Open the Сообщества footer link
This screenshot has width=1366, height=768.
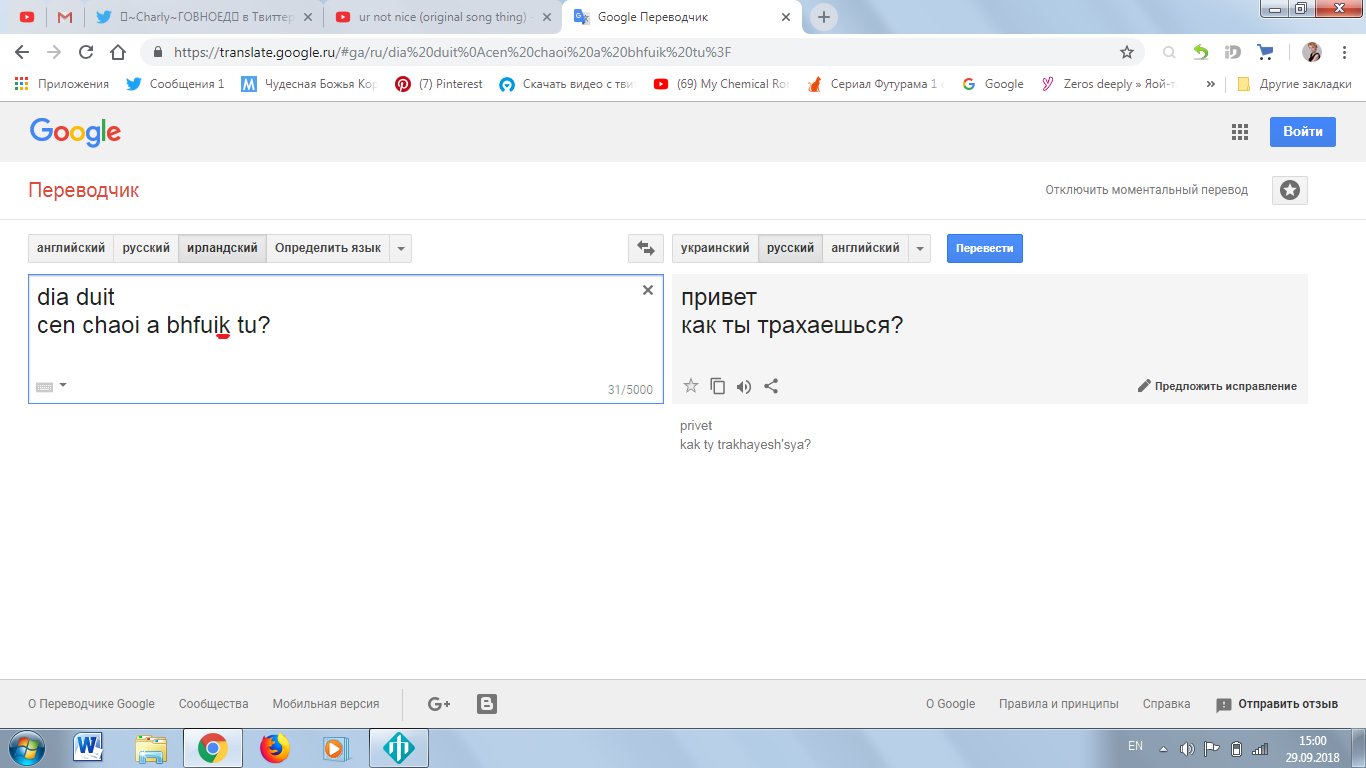tap(213, 704)
